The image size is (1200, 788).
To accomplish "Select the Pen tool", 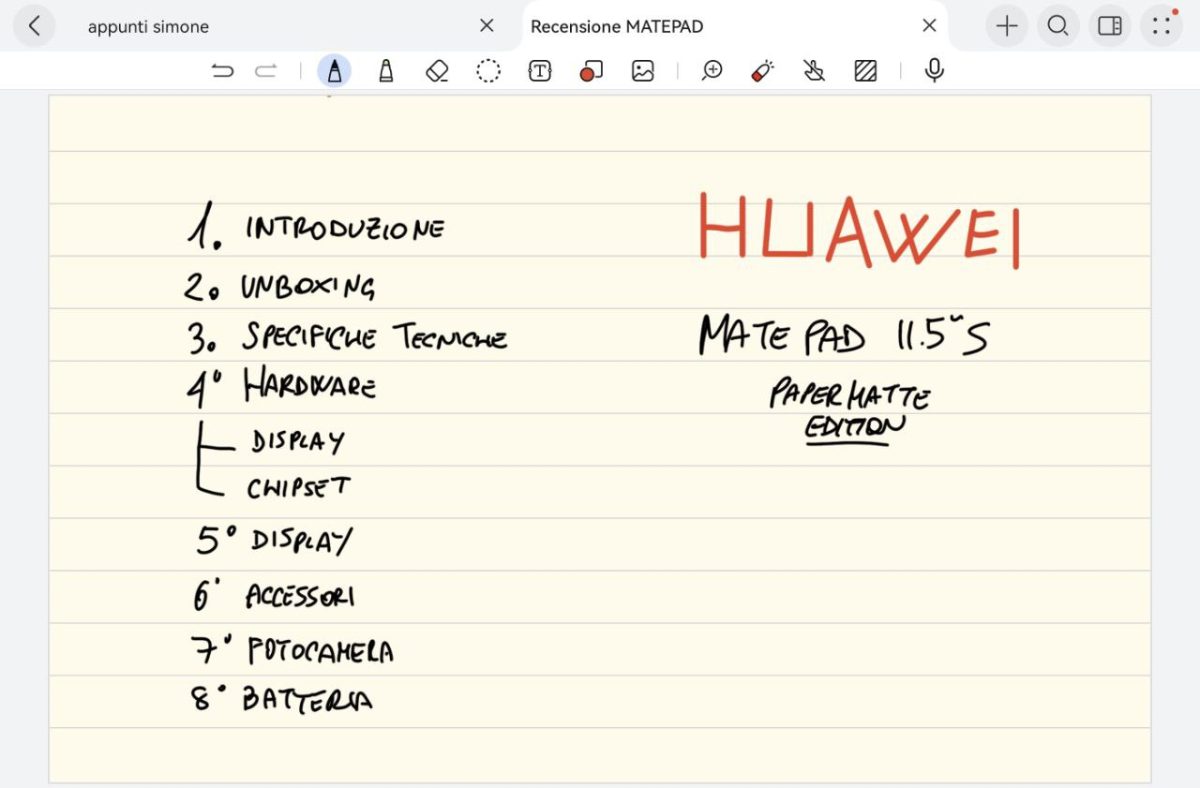I will pos(334,71).
